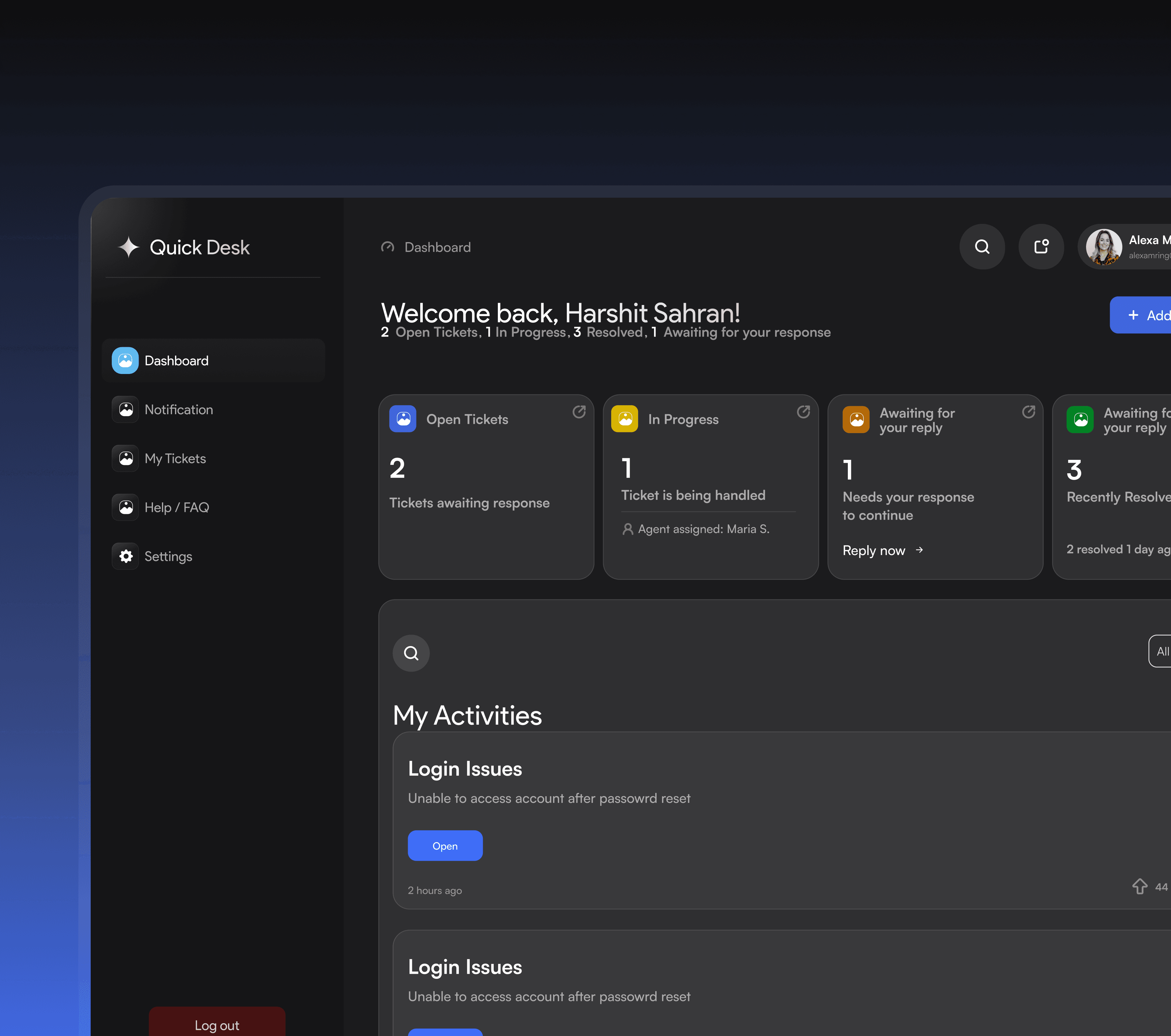Image resolution: width=1171 pixels, height=1036 pixels.
Task: Click the Quick Desk star logo
Action: click(x=129, y=247)
